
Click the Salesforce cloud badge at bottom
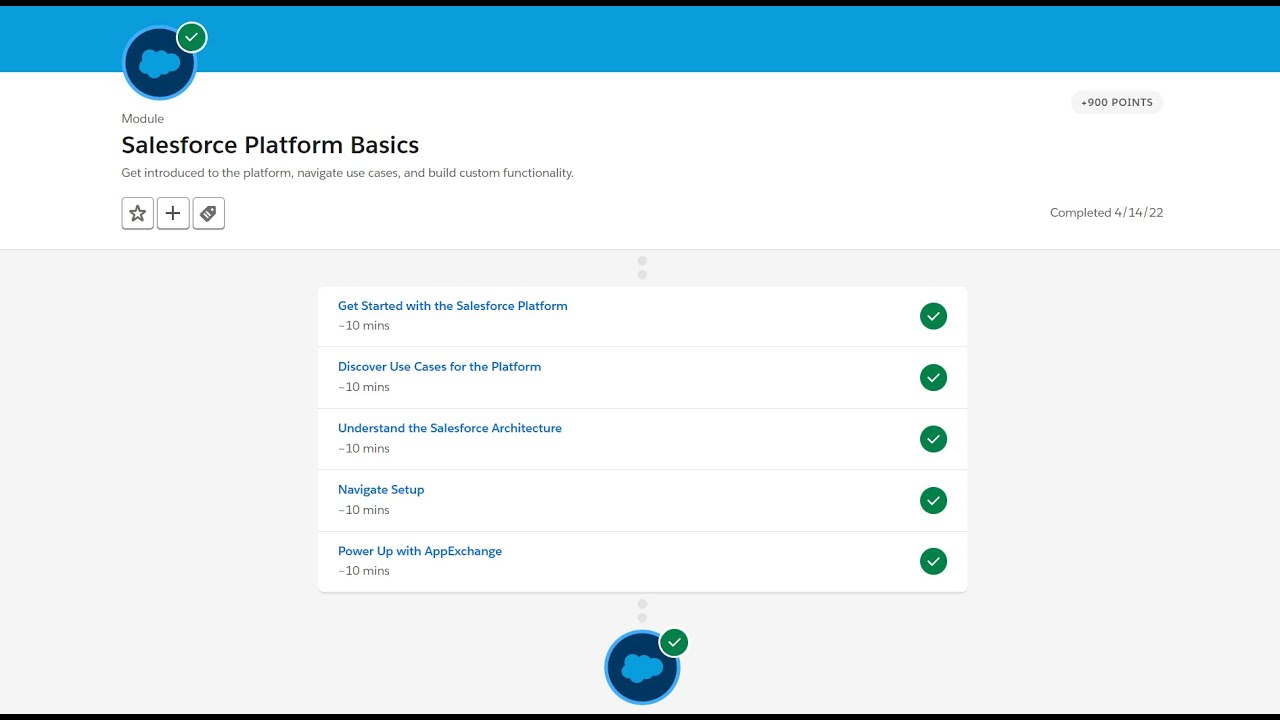[x=642, y=667]
